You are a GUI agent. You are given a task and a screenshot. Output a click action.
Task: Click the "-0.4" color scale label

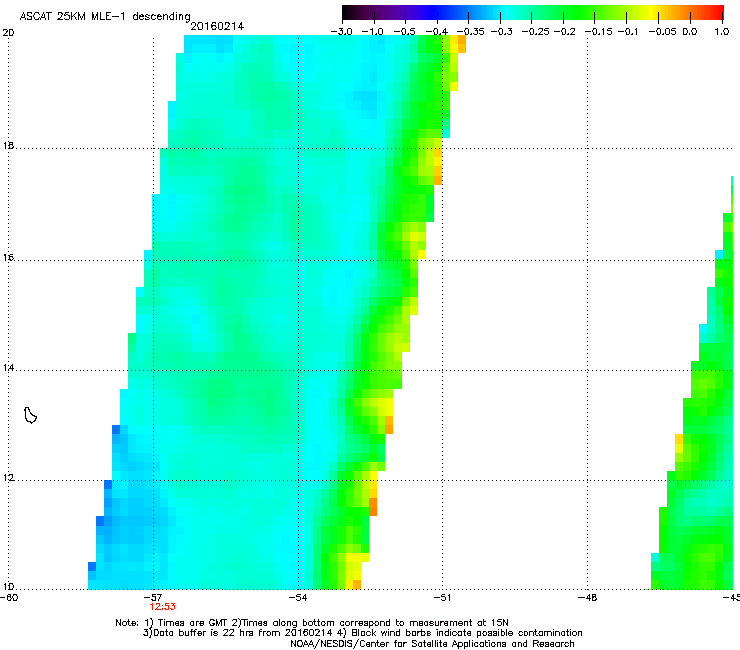(437, 32)
